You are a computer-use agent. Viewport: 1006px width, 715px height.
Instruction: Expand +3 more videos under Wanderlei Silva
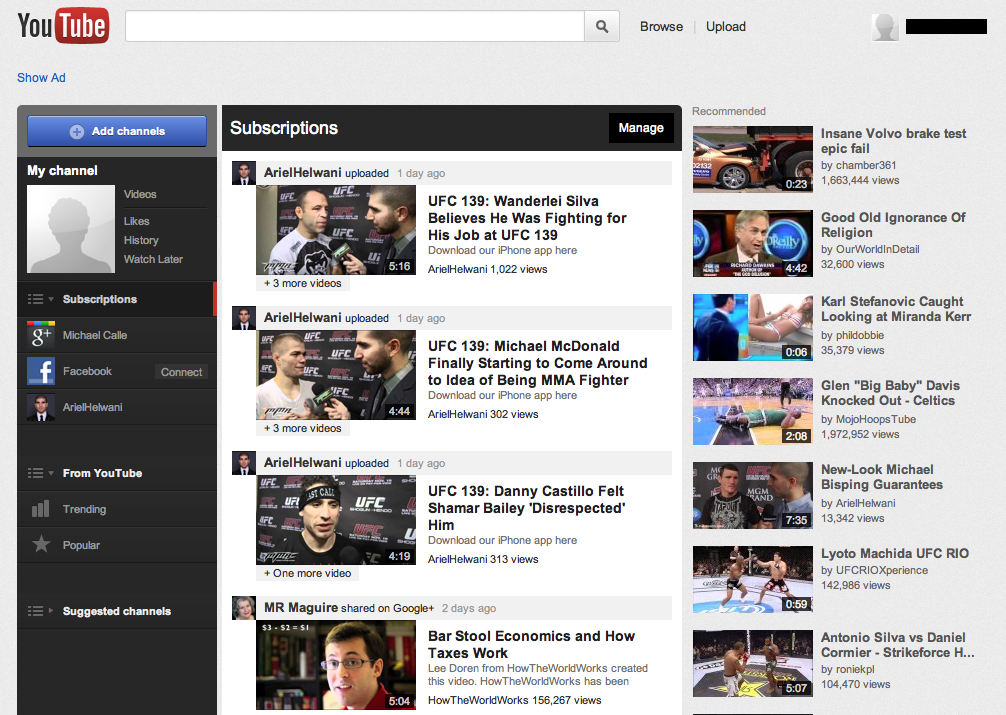[x=303, y=283]
